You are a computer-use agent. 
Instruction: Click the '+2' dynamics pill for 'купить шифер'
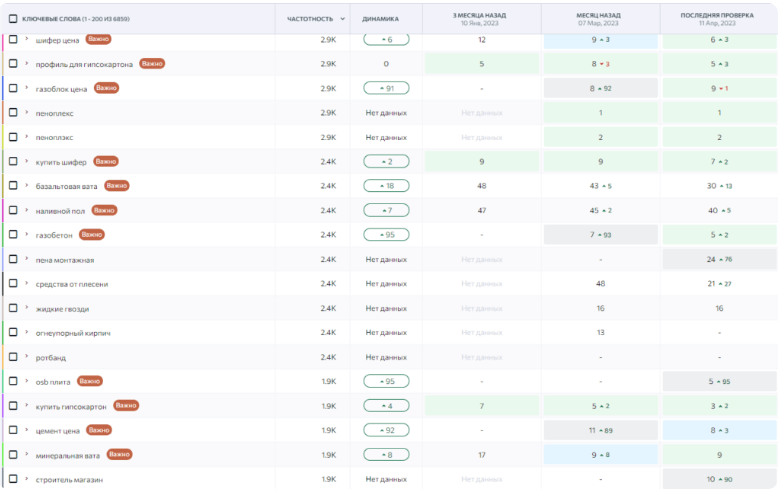387,161
